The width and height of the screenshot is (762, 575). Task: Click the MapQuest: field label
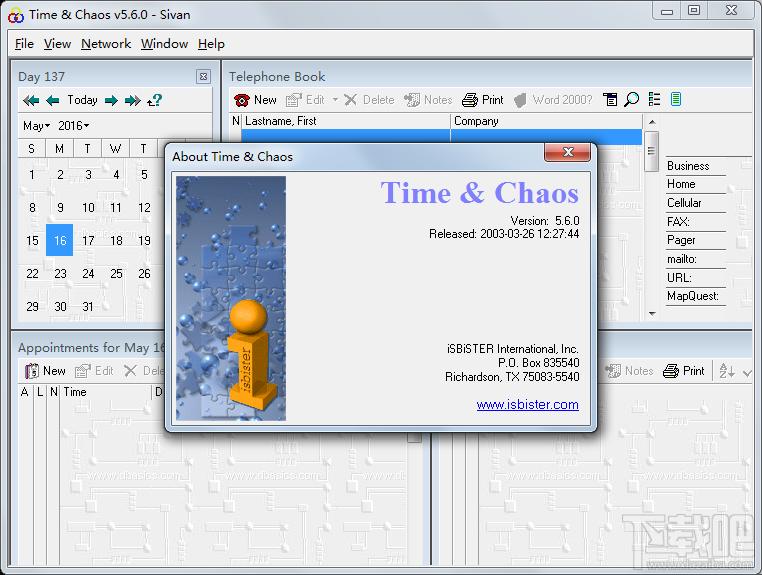pos(693,296)
